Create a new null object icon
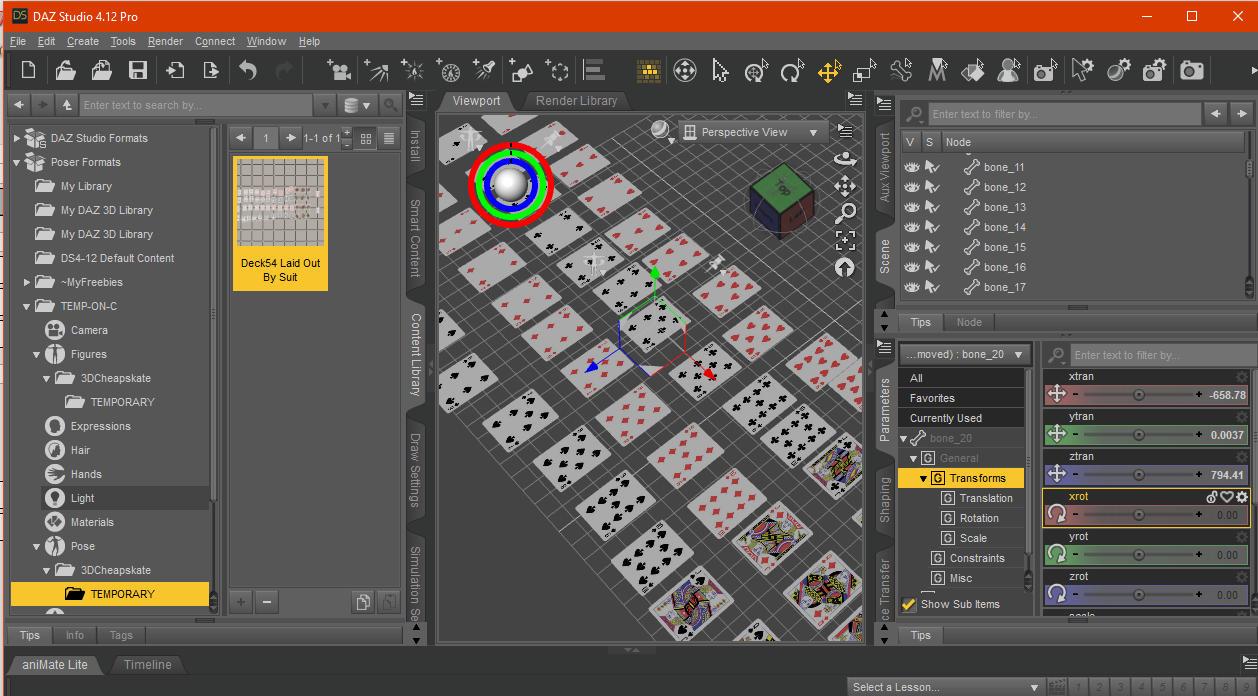1258x696 pixels. [558, 70]
